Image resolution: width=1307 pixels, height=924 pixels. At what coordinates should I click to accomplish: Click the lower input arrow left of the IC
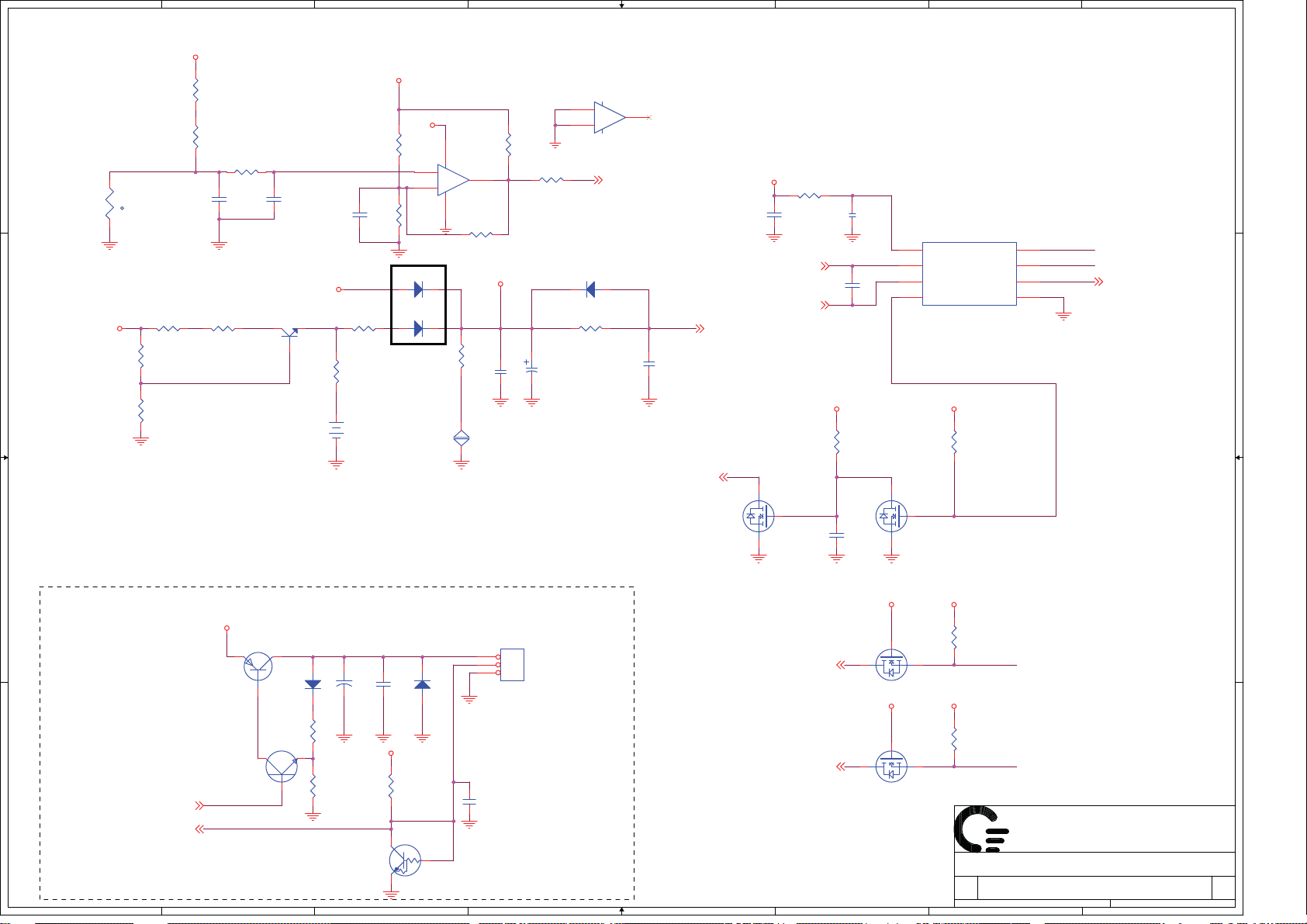(825, 306)
